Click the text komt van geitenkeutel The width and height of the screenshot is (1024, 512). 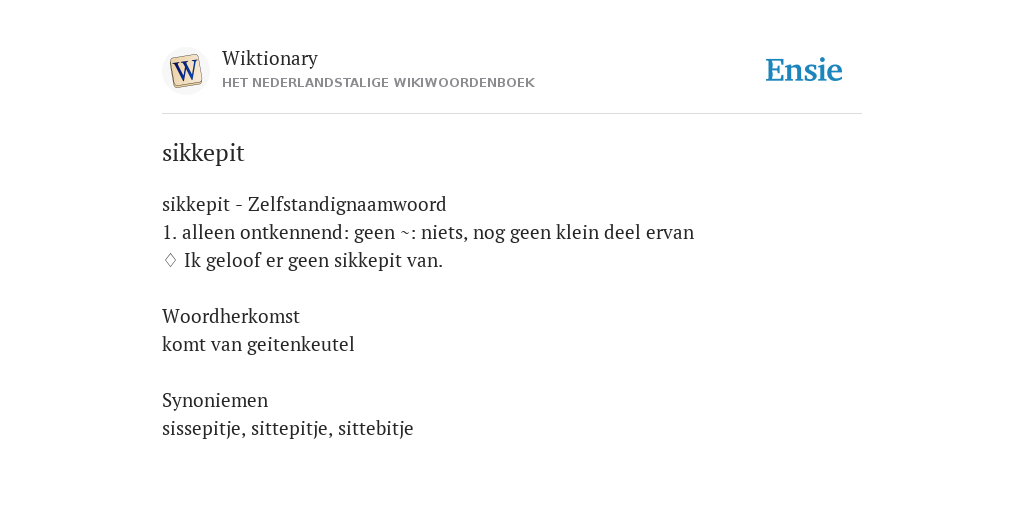point(258,345)
